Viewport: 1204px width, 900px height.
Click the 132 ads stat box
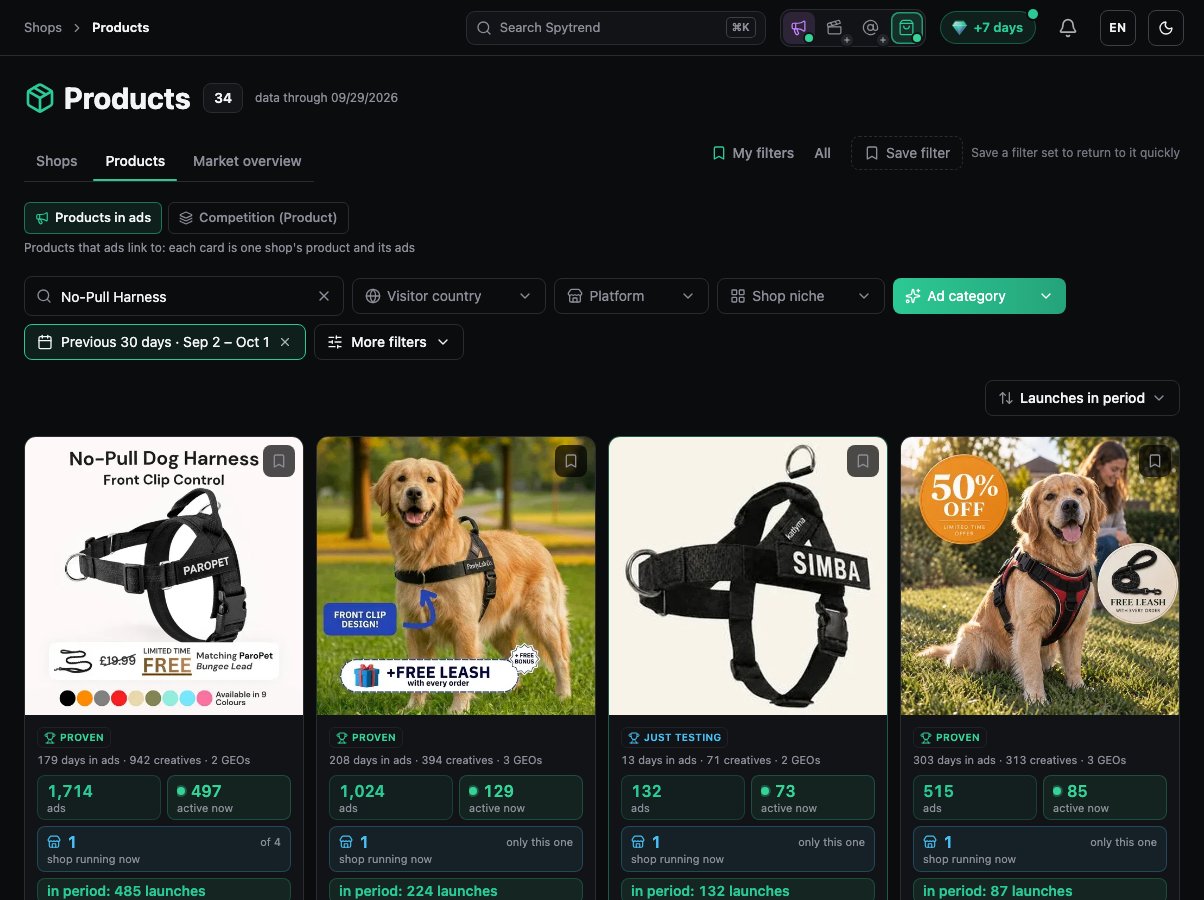[683, 798]
